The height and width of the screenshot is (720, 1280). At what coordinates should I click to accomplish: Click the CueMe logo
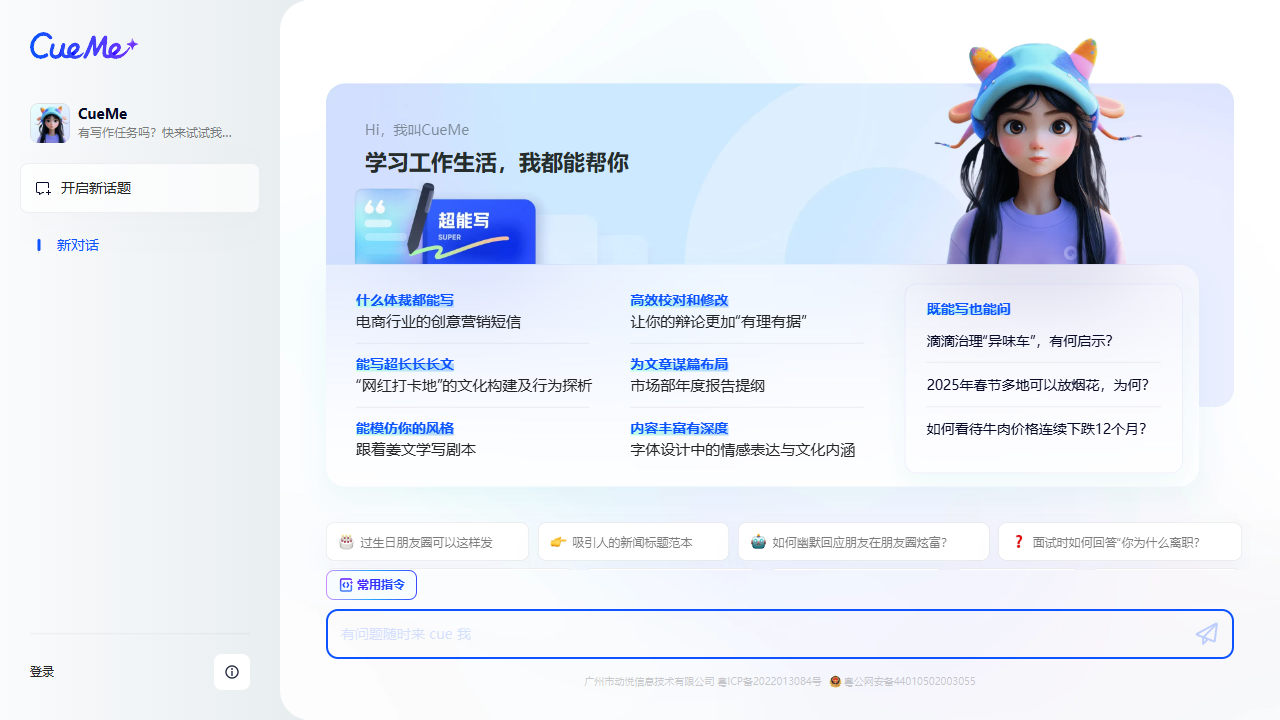pyautogui.click(x=83, y=46)
